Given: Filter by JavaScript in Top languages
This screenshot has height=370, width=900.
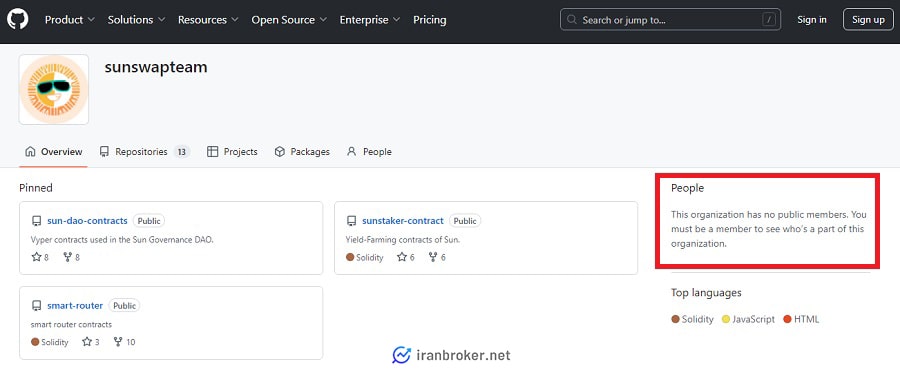Looking at the screenshot, I should 748,320.
